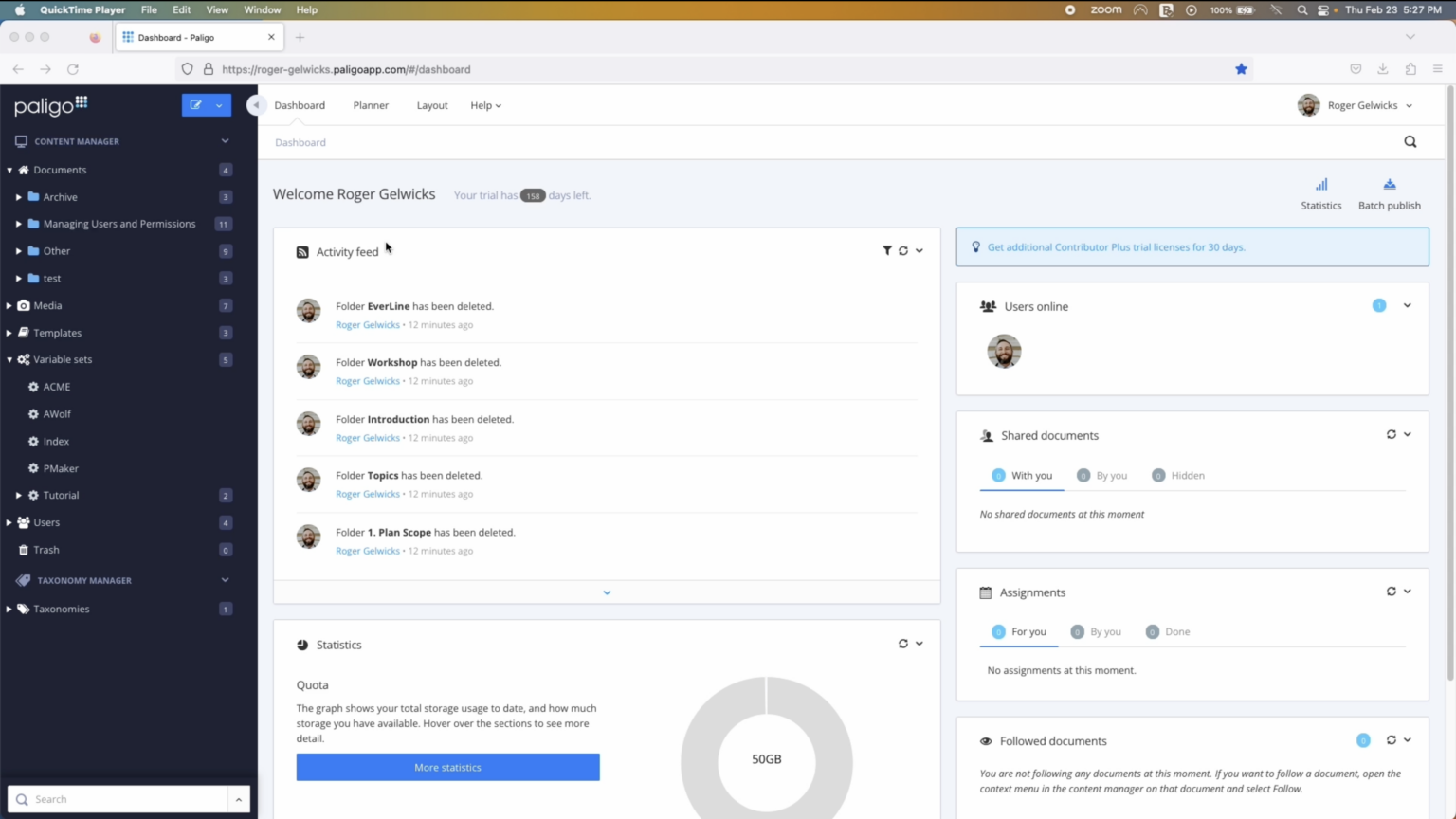Expand the Taxonomies node
1456x819 pixels.
[x=9, y=609]
